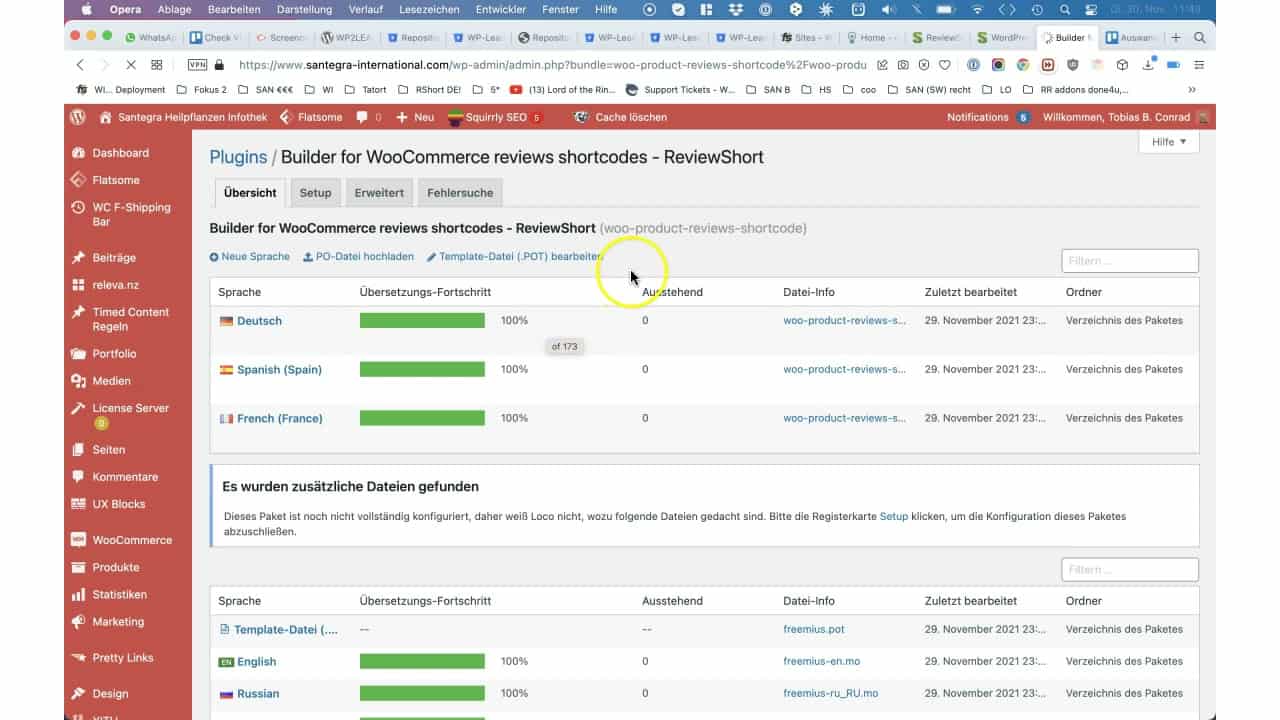The image size is (1280, 720).
Task: Open Design in the sidebar
Action: 110,694
